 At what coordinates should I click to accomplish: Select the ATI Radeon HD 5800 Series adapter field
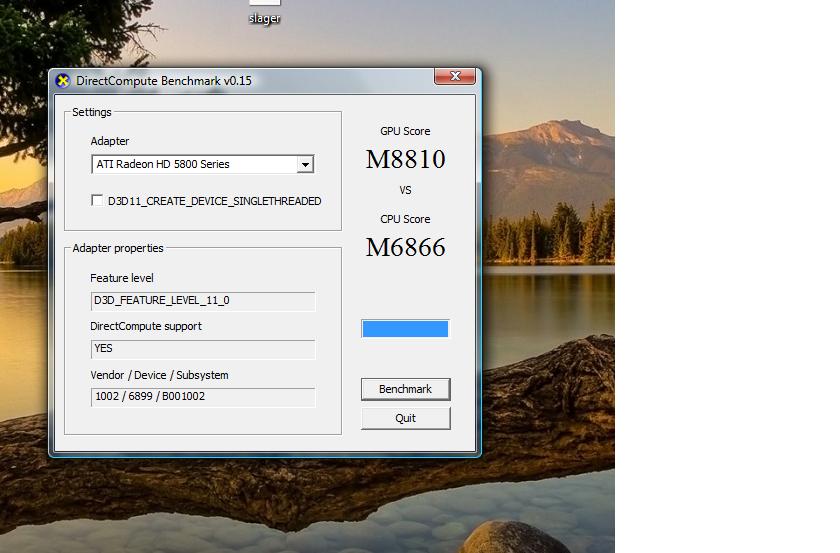(x=202, y=164)
